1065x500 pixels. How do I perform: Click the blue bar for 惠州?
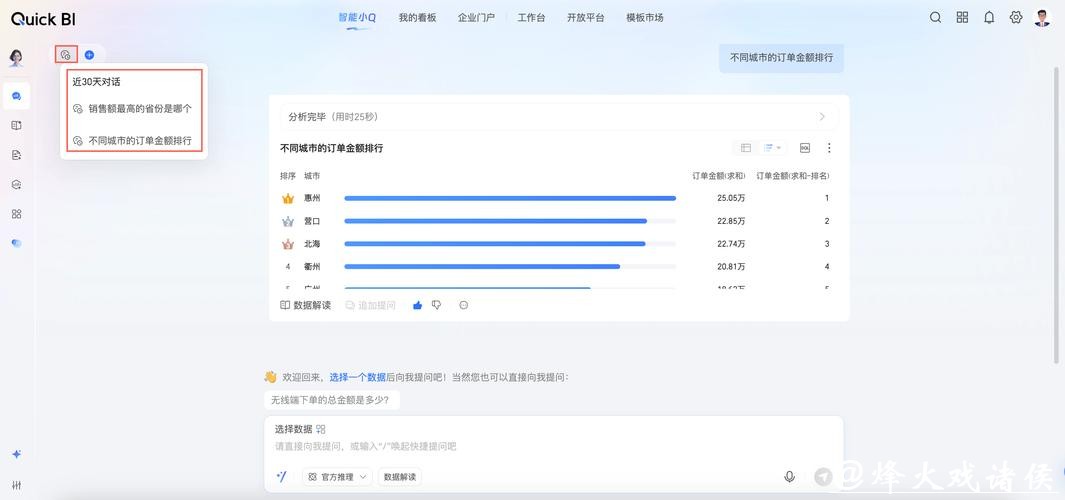[510, 198]
